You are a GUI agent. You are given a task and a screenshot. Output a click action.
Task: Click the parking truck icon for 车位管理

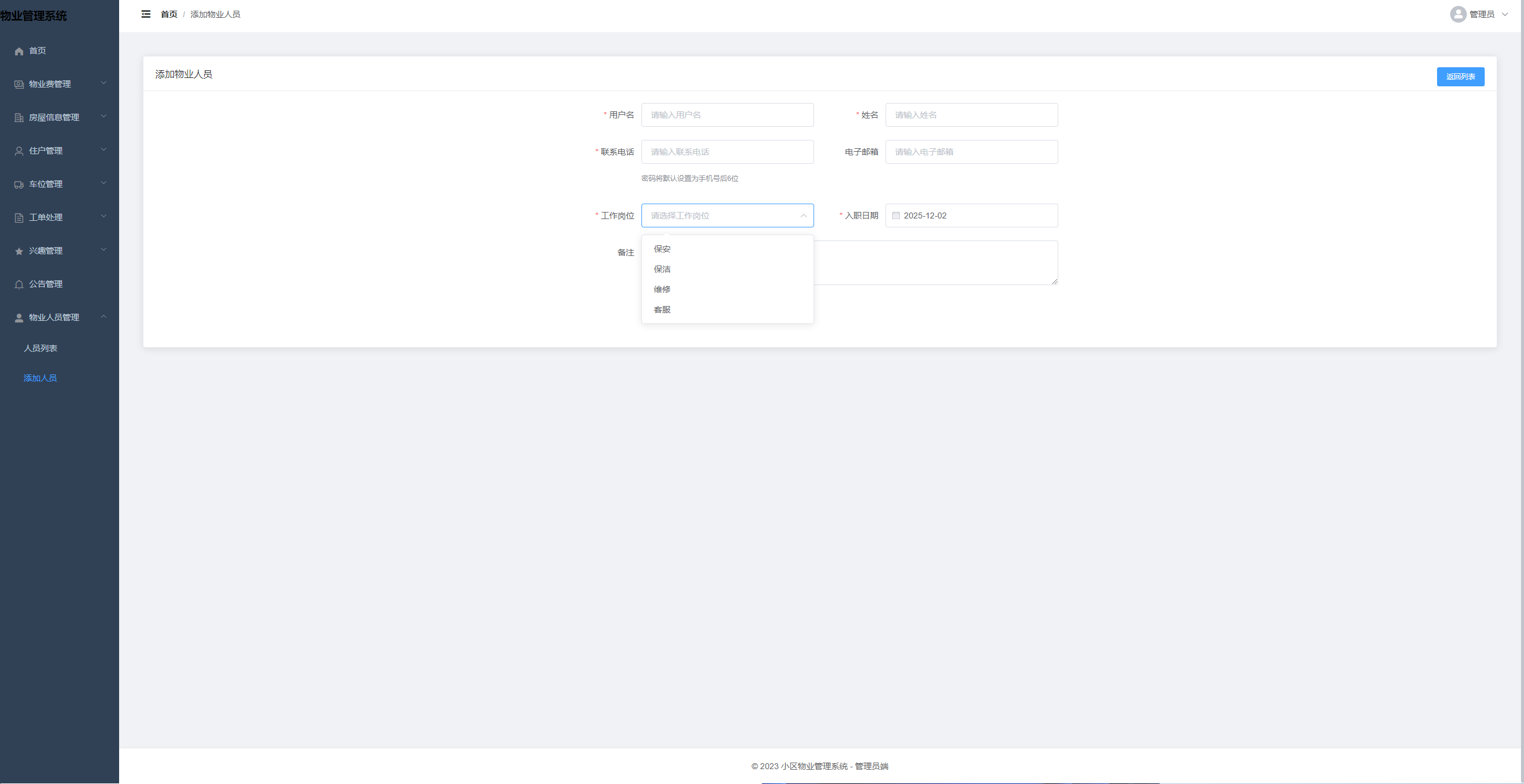coord(19,185)
